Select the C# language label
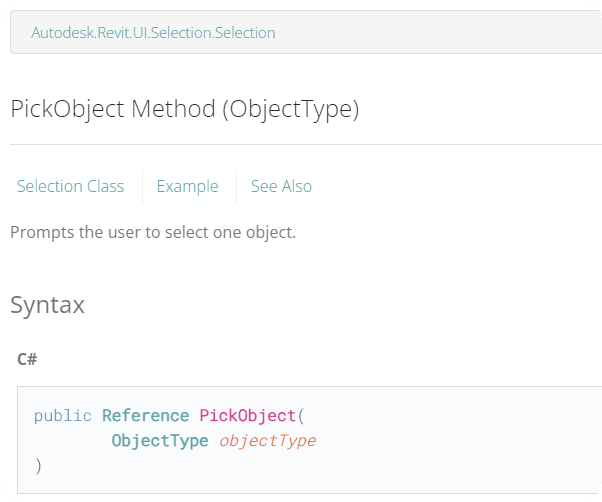602x502 pixels. (x=27, y=358)
